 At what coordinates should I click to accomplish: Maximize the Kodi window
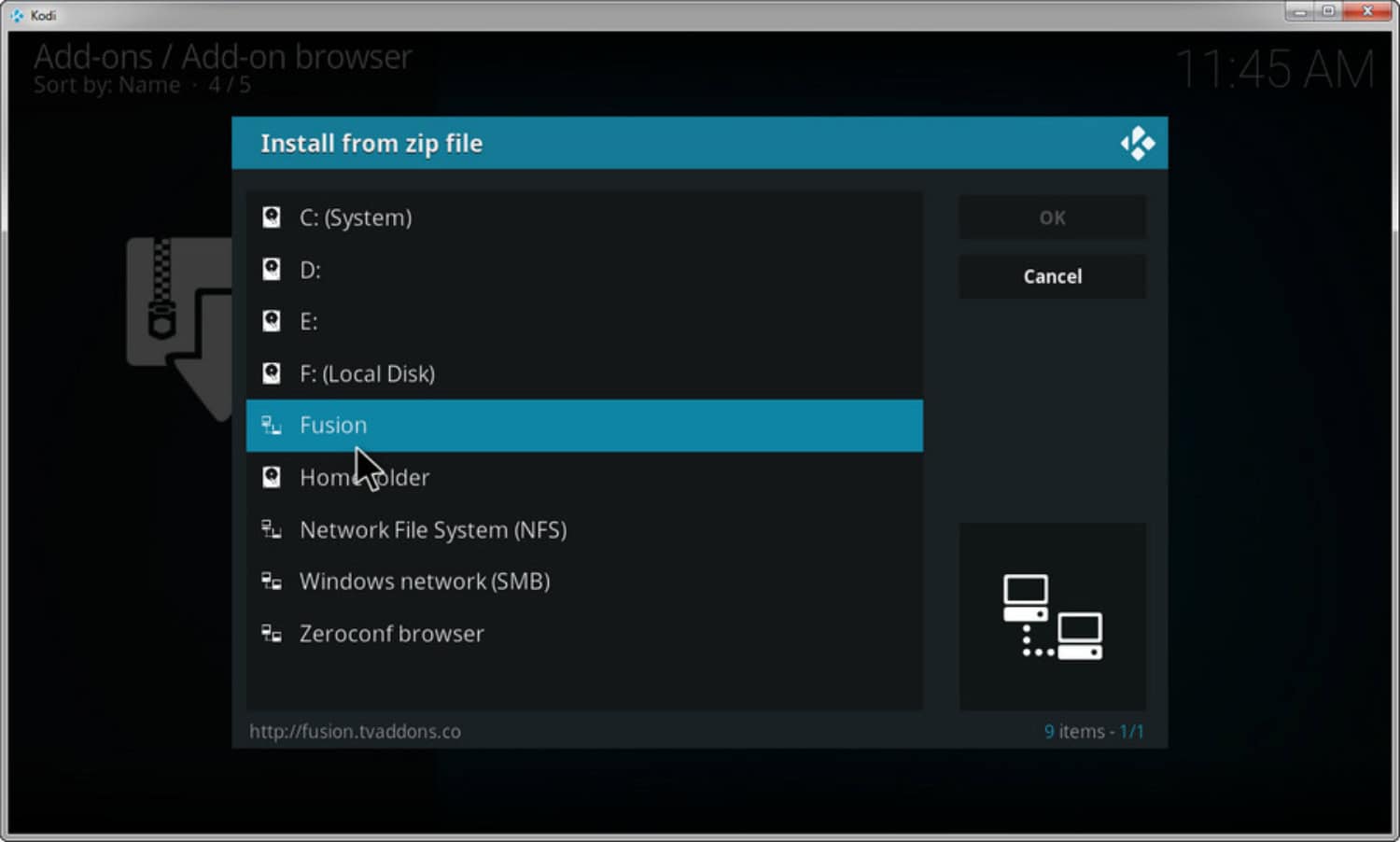1328,11
